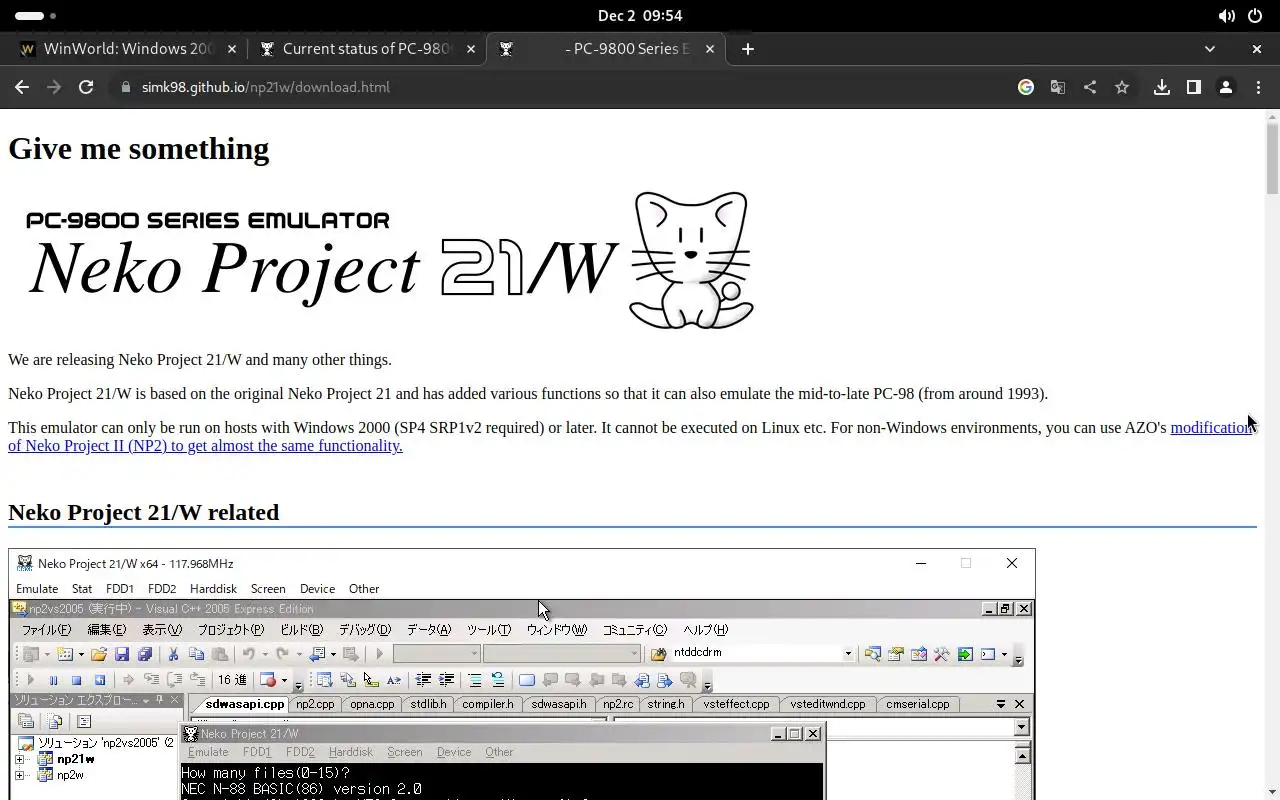
Task: Open the clock Dec 2 09:54 menu
Action: 640,16
